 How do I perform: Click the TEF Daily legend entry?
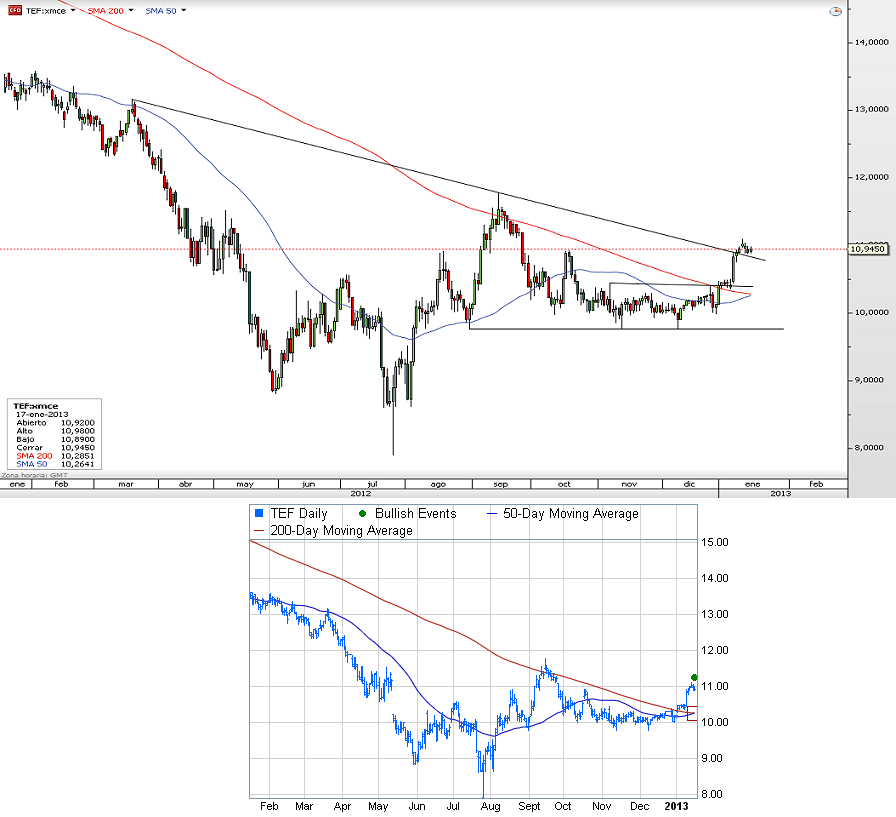click(291, 514)
